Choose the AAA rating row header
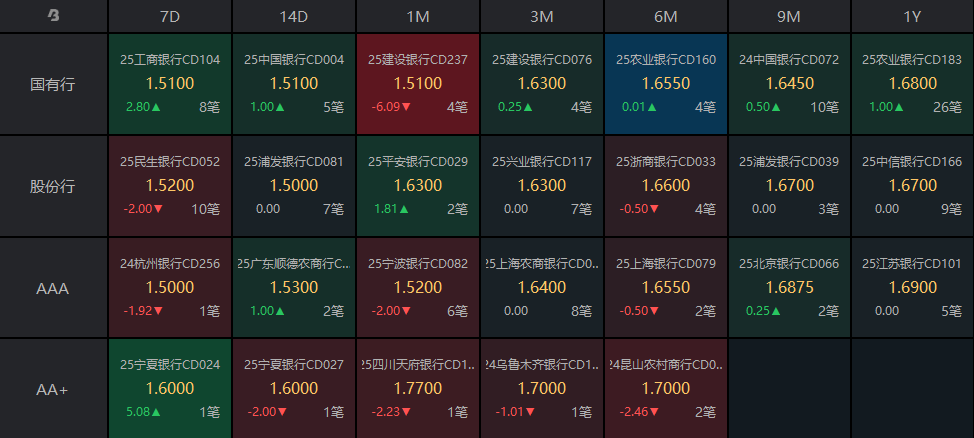The image size is (974, 438). click(x=53, y=288)
